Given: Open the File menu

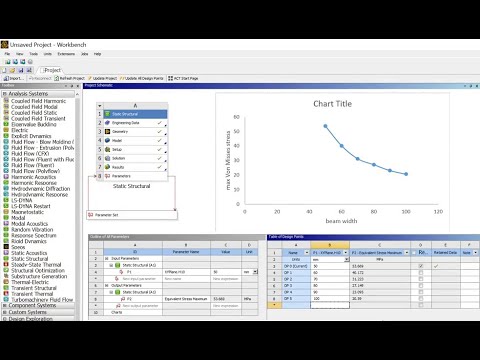Looking at the screenshot, I should pos(7,54).
